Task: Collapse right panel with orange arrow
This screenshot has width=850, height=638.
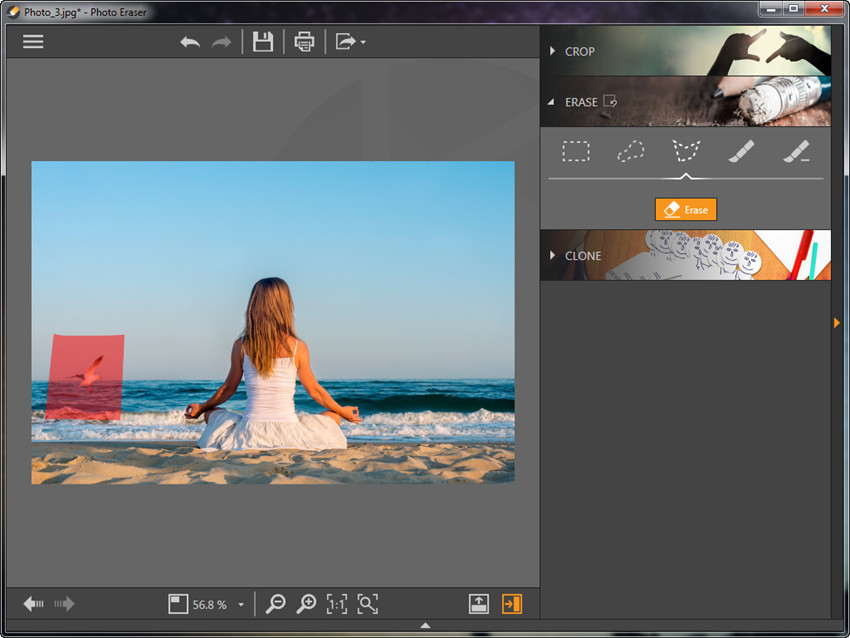Action: tap(836, 323)
